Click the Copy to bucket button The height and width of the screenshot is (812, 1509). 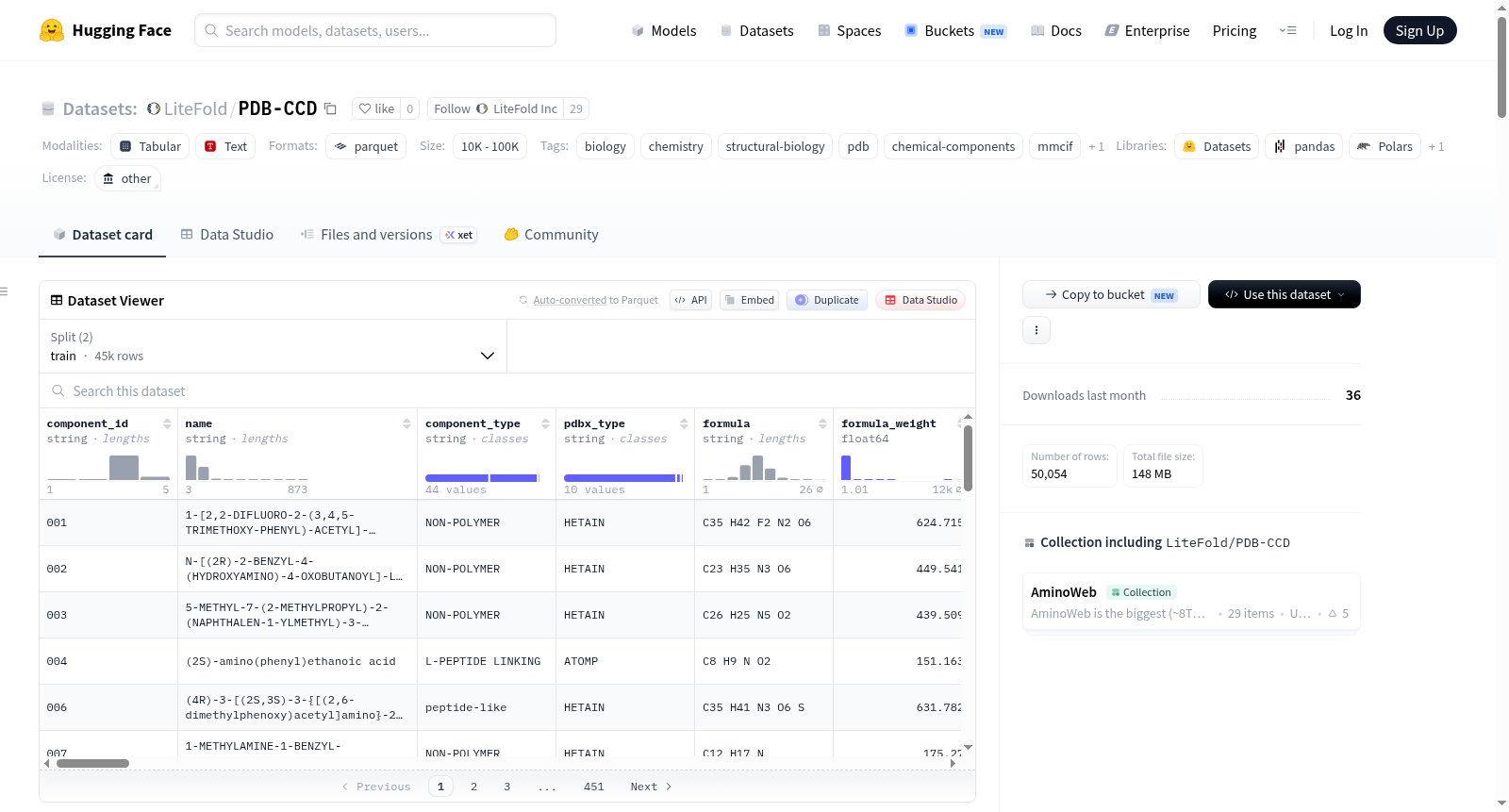click(x=1111, y=294)
